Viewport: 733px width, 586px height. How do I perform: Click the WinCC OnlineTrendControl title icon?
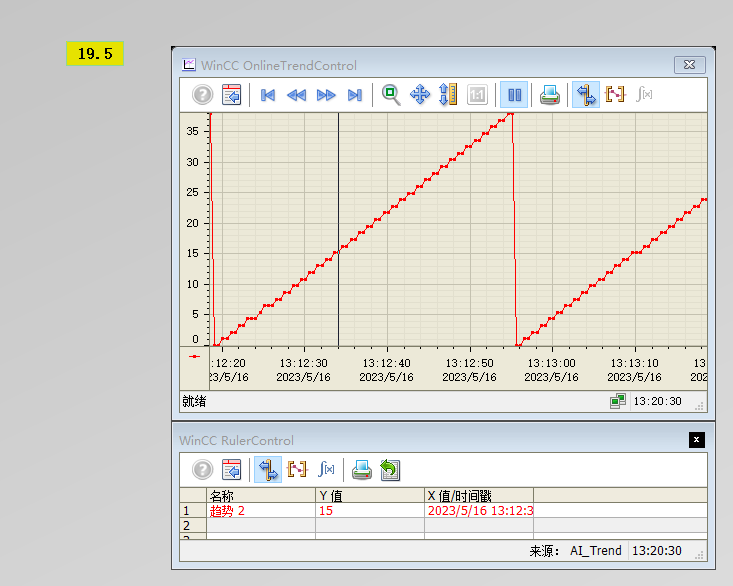[x=188, y=64]
